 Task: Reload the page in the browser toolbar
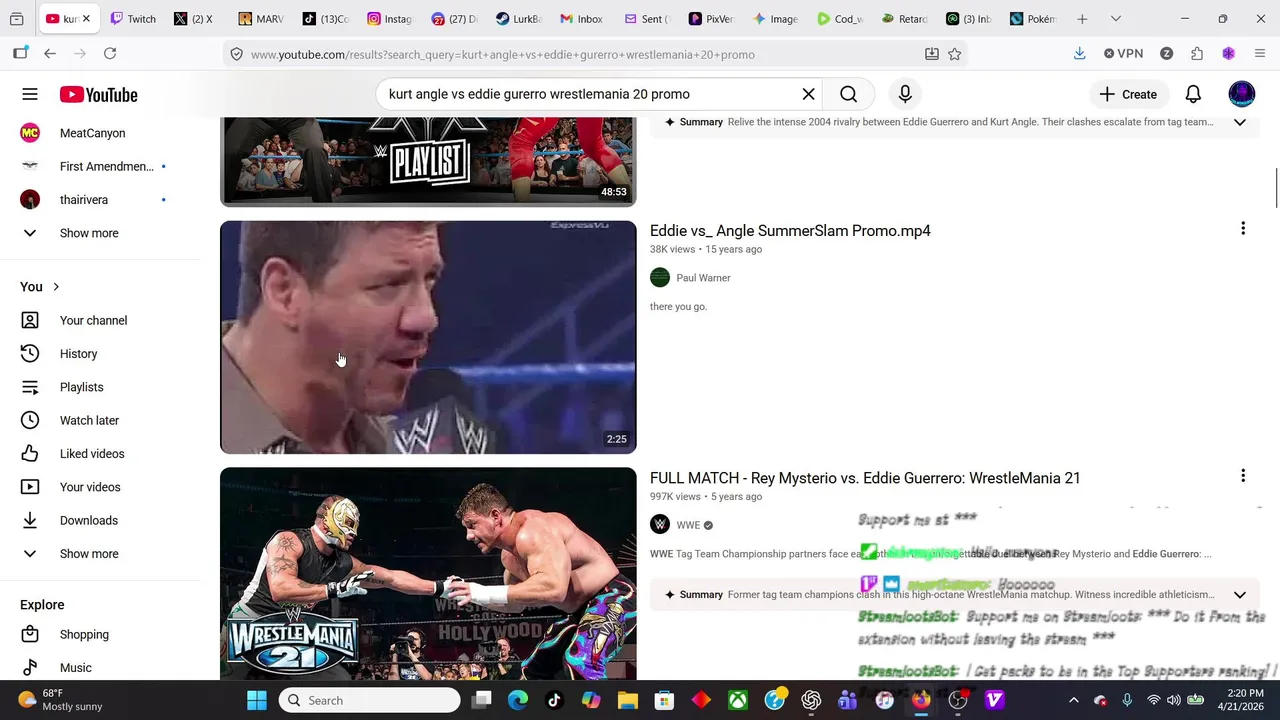[110, 54]
